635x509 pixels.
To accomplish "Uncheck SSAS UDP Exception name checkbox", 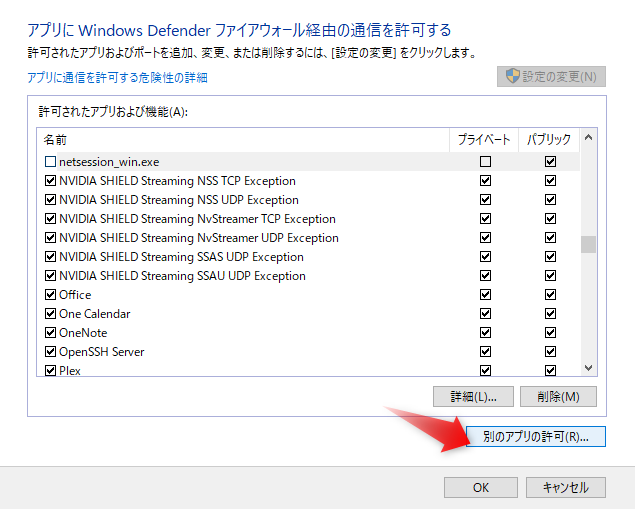I will pyautogui.click(x=50, y=257).
